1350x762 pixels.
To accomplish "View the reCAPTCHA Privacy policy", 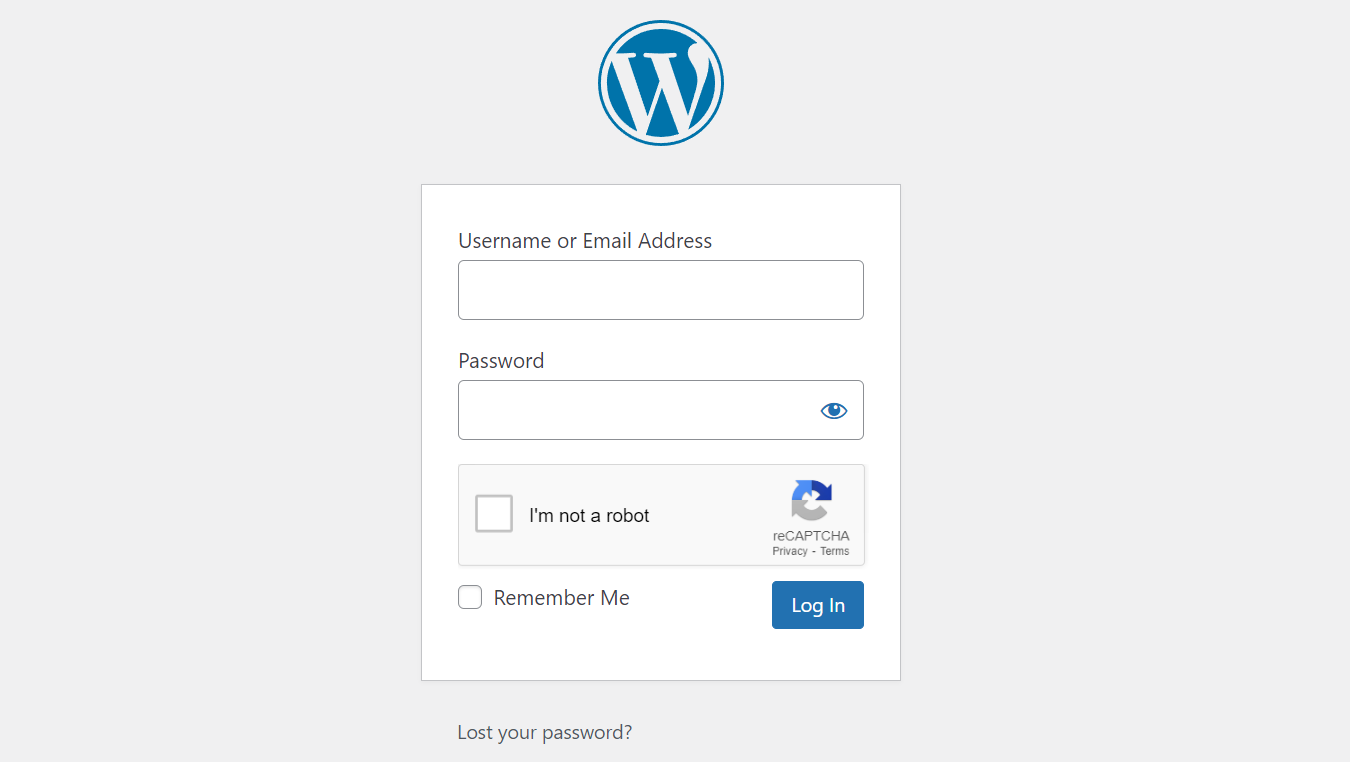I will point(789,550).
